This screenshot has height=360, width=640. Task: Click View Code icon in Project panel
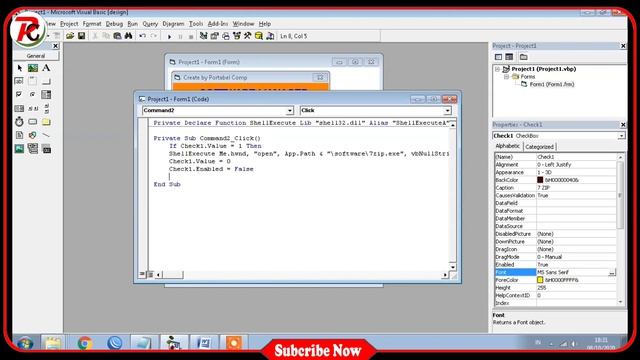point(498,57)
